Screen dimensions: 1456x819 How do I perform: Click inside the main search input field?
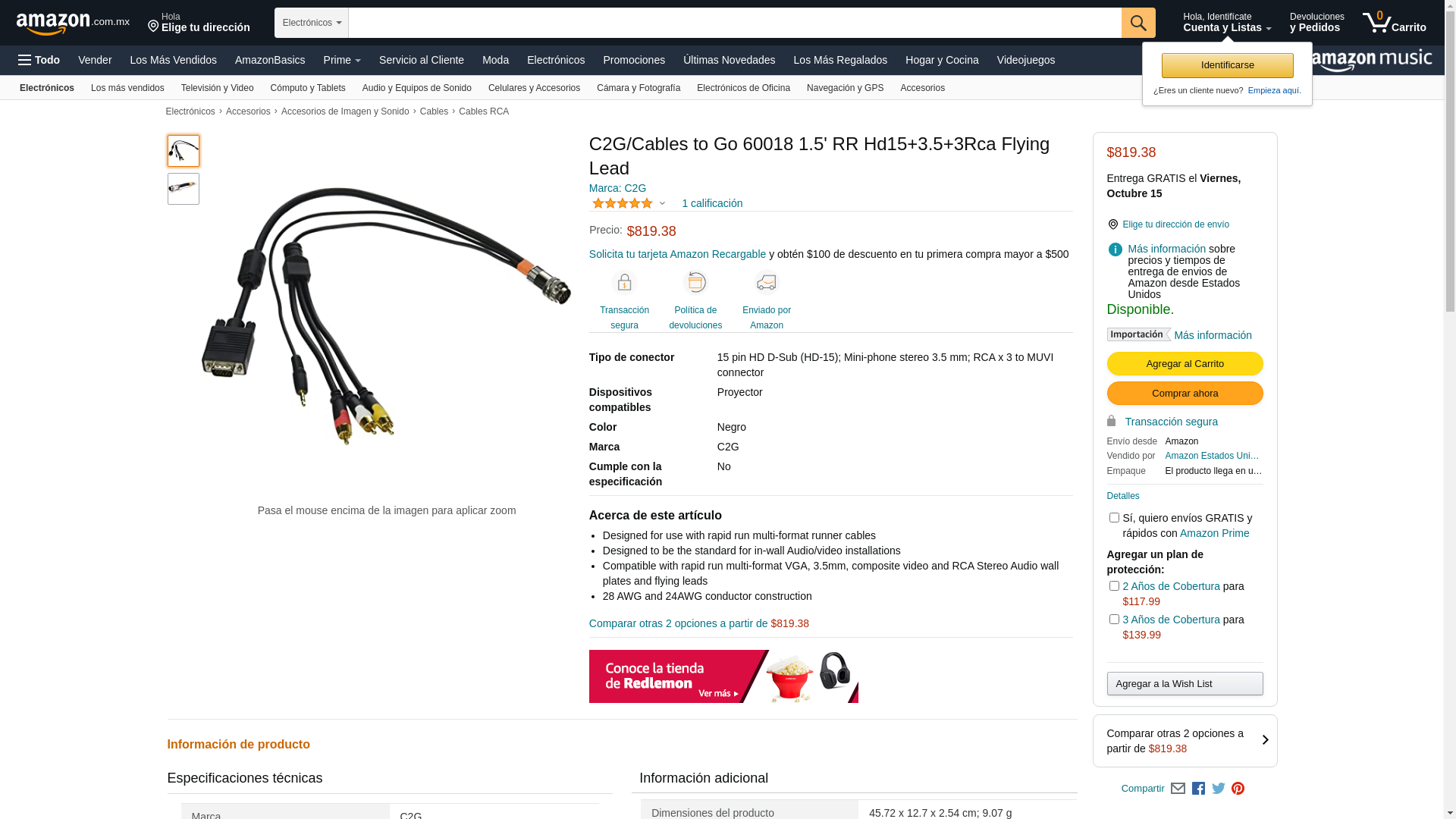tap(735, 23)
